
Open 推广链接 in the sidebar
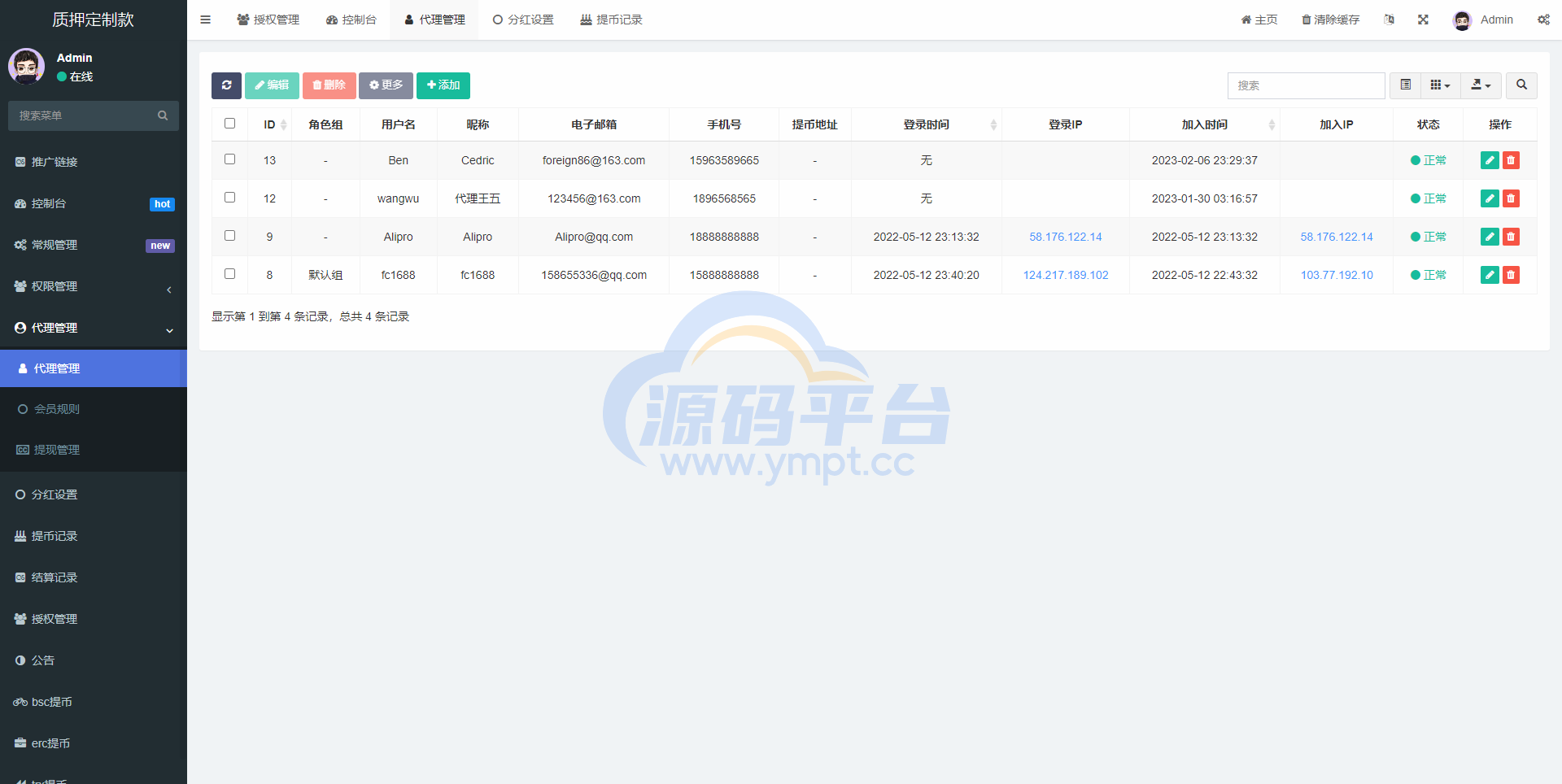[94, 162]
